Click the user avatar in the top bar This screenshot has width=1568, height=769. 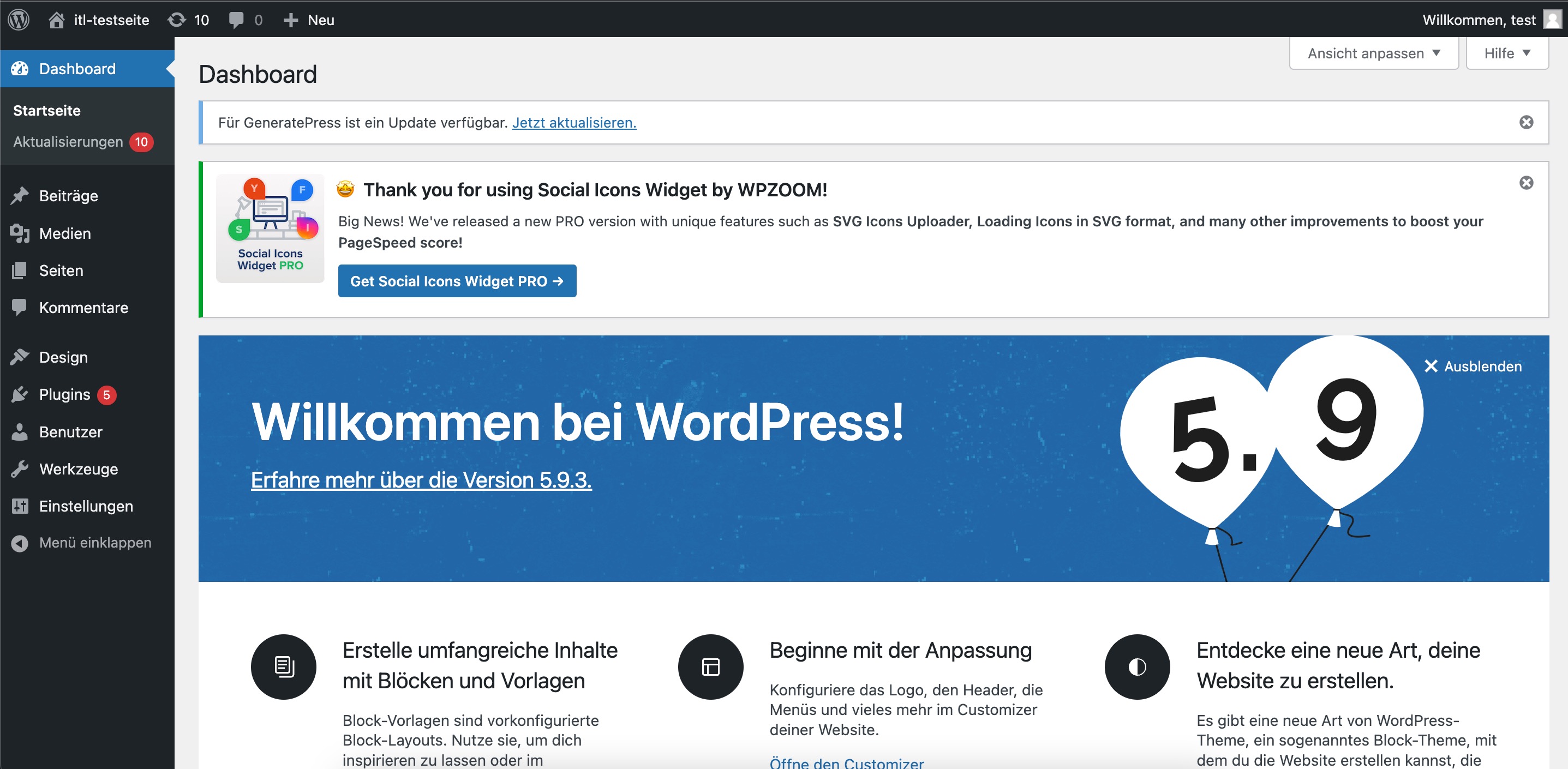pos(1553,20)
